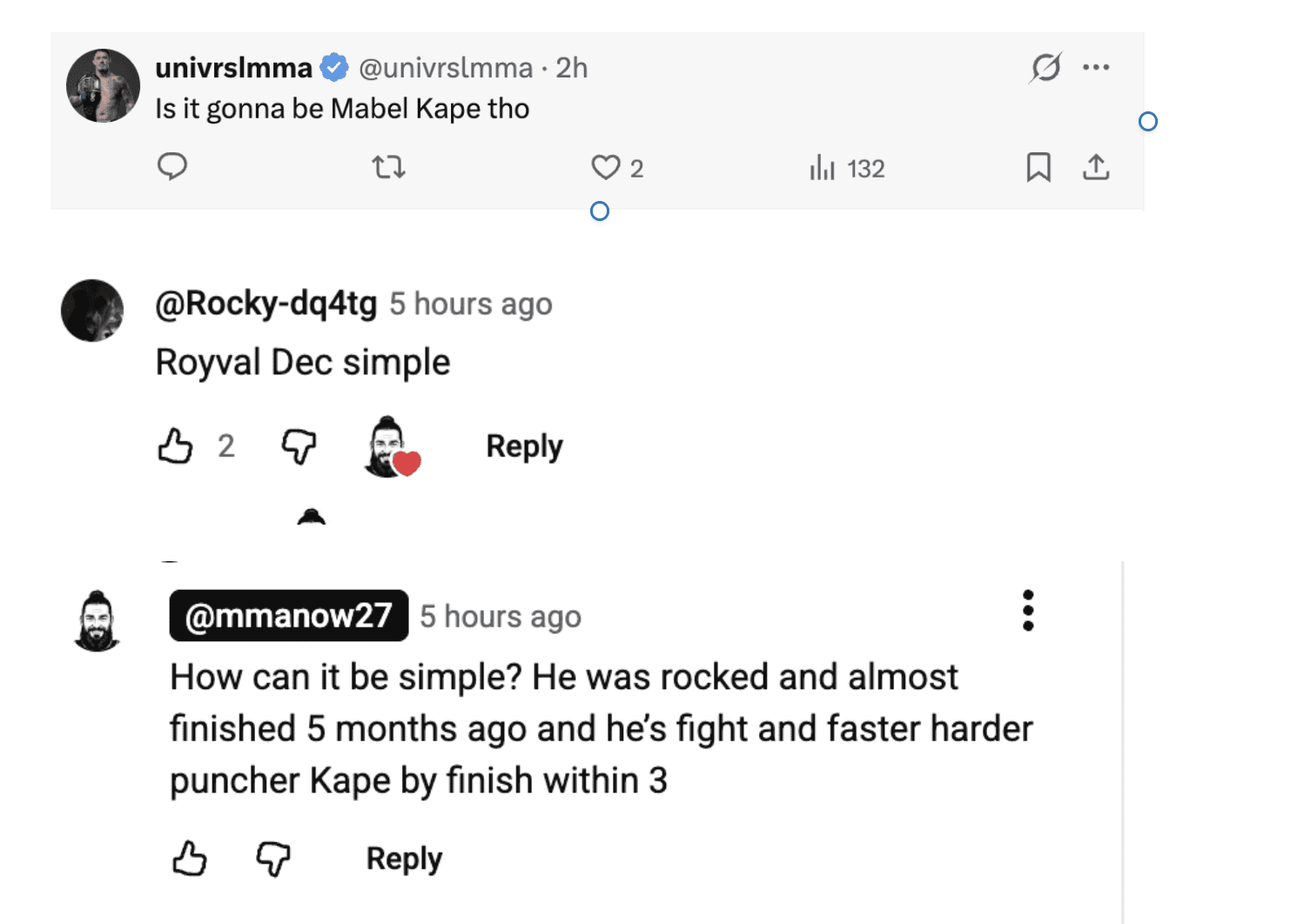
Task: Reply to the univrslmma tweet
Action: click(172, 166)
